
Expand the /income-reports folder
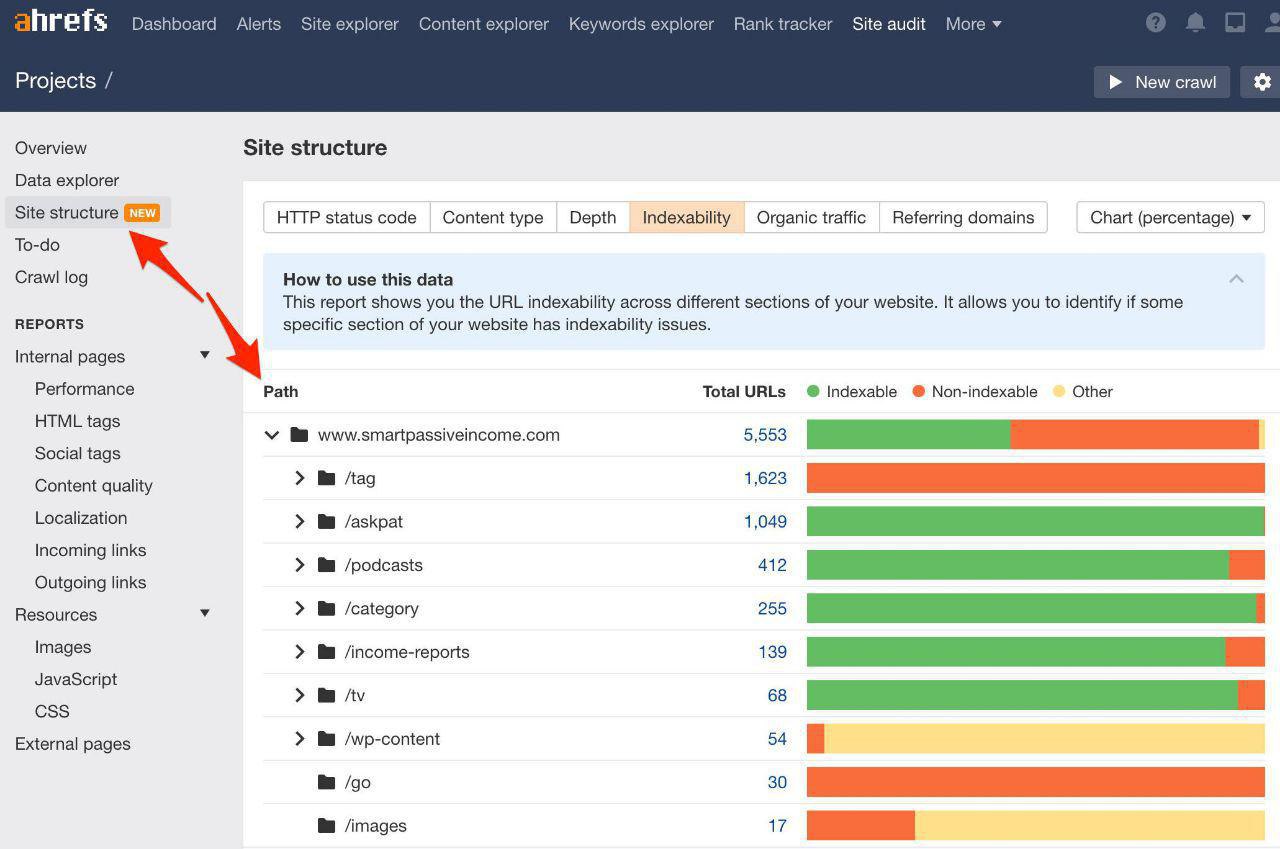click(x=299, y=652)
